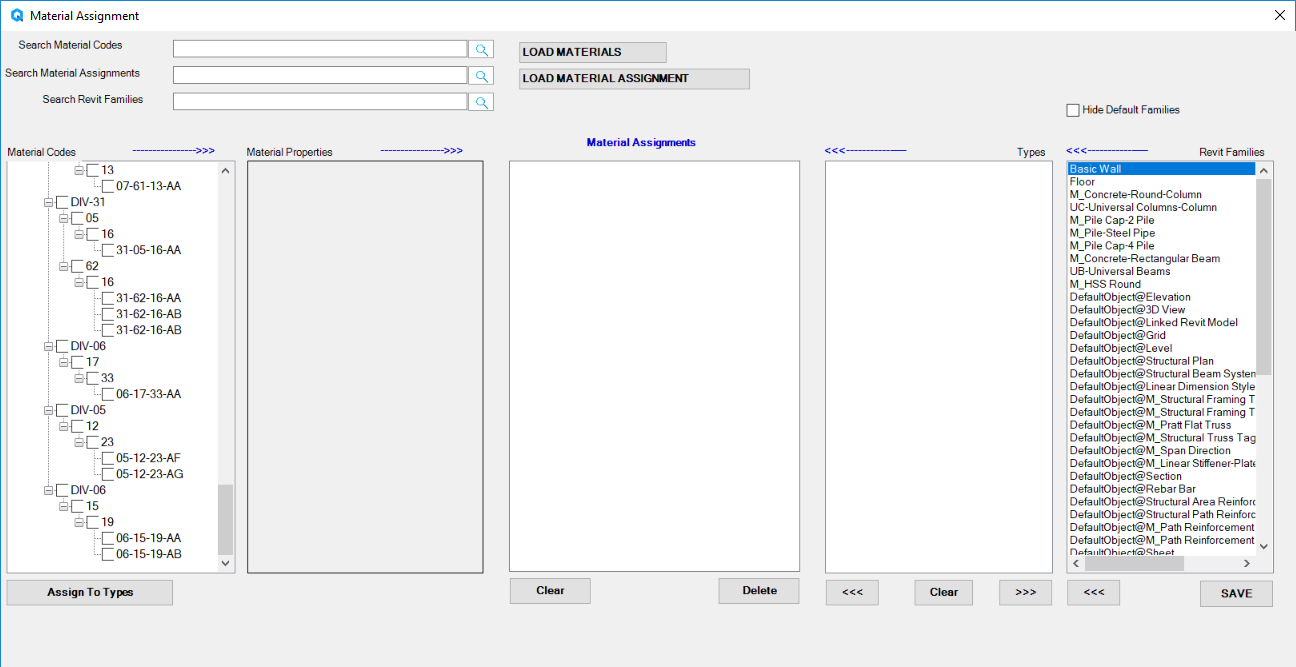Select the 06-17-33-AA checkbox
The width and height of the screenshot is (1296, 667).
(x=108, y=394)
